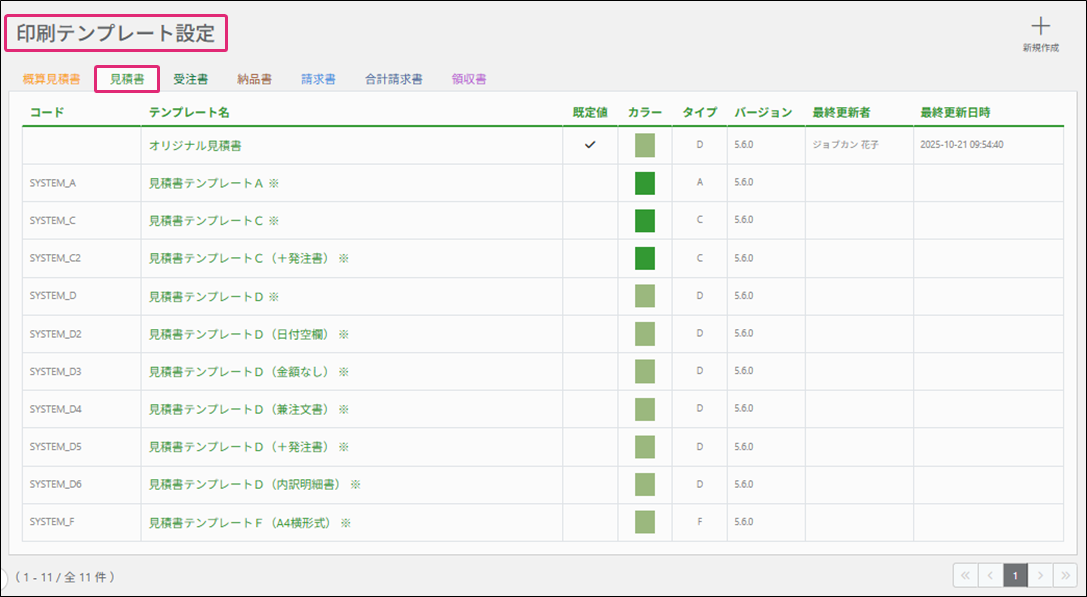The height and width of the screenshot is (597, 1087).
Task: Switch to the 納品書 tab
Action: 254,79
